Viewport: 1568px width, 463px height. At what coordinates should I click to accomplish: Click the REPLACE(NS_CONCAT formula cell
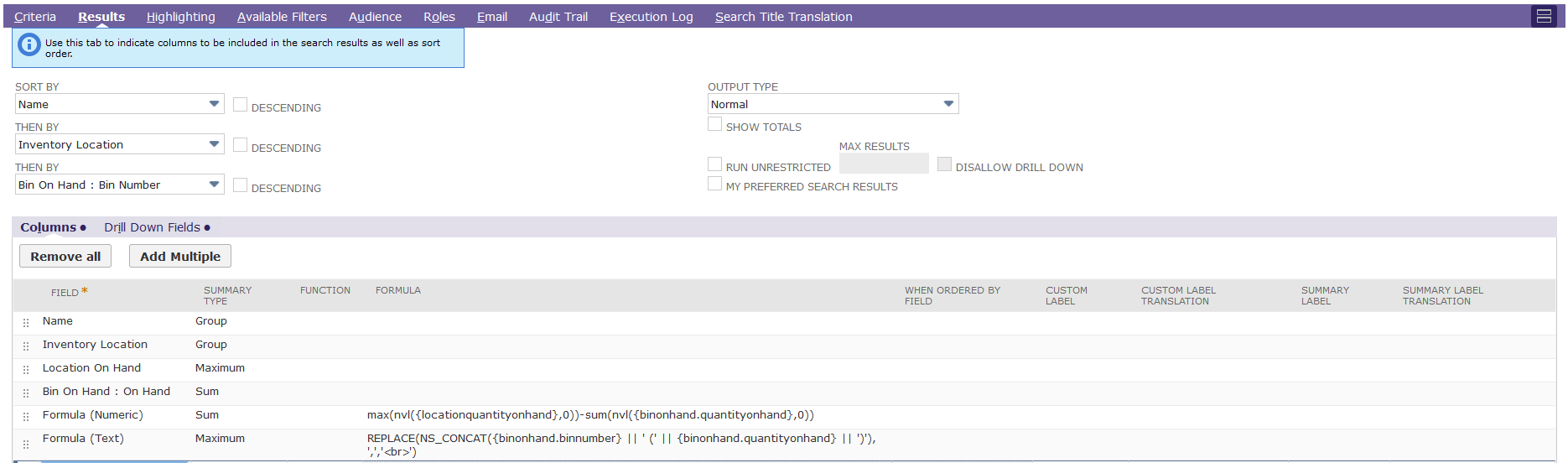click(x=621, y=445)
